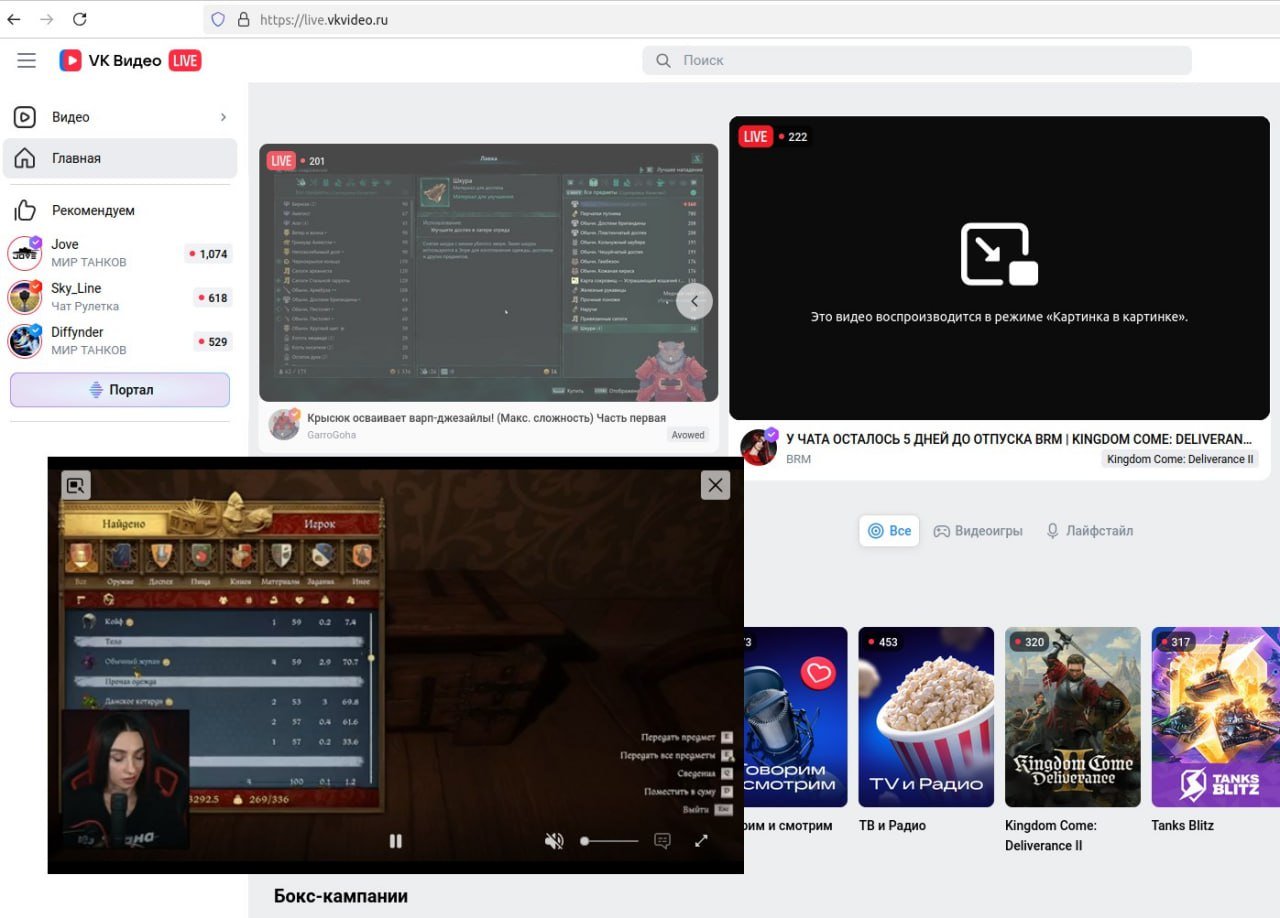Expand the mini player to fullscreen
The image size is (1280, 918).
(x=701, y=841)
